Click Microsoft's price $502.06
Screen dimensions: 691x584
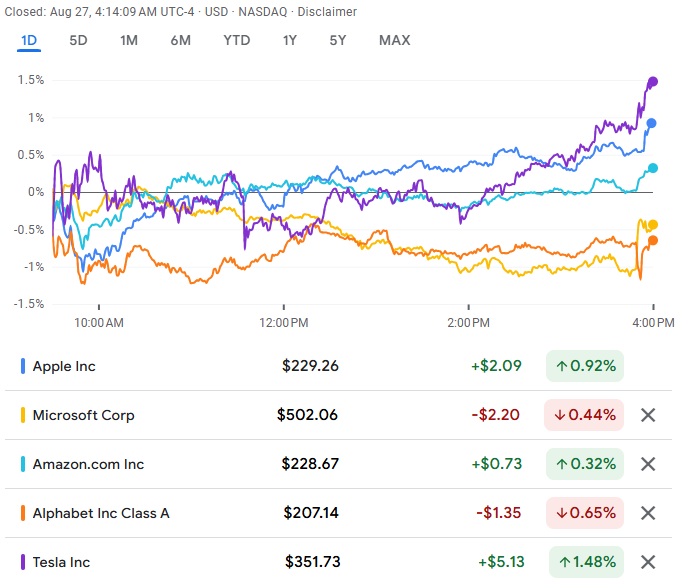pyautogui.click(x=307, y=415)
